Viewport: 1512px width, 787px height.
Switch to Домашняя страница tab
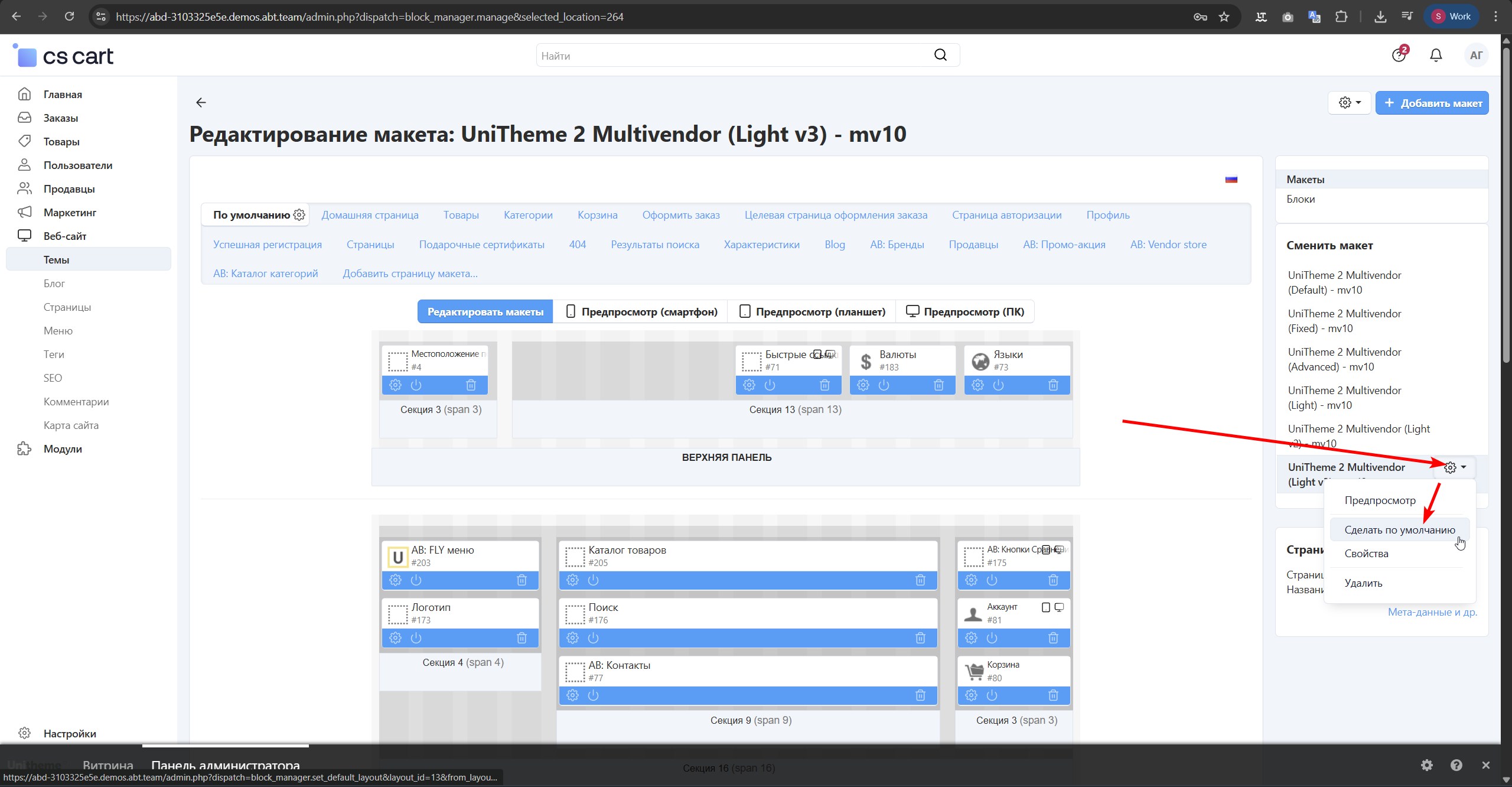(x=370, y=215)
